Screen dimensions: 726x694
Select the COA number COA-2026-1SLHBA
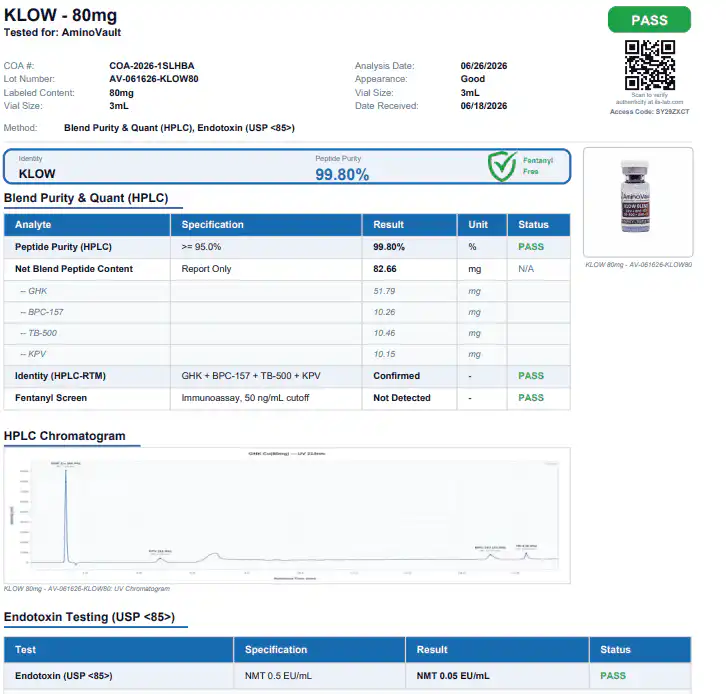tap(152, 66)
